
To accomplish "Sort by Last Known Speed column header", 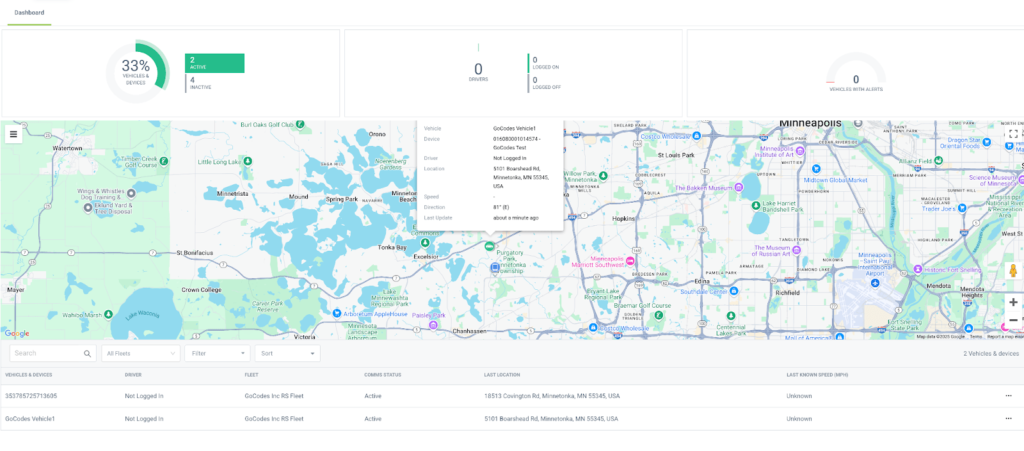I will pos(818,375).
